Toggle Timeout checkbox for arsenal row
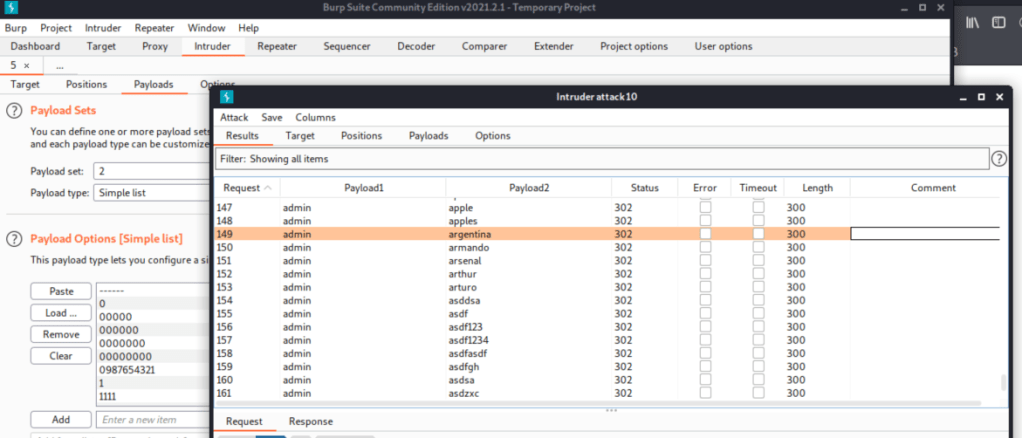This screenshot has height=438, width=1022. [x=759, y=261]
